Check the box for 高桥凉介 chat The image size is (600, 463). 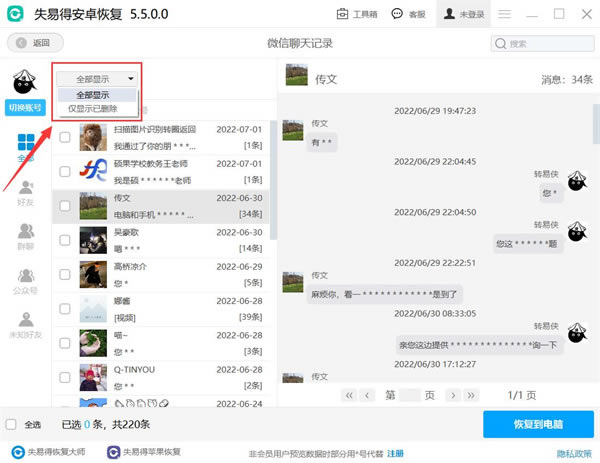[65, 274]
